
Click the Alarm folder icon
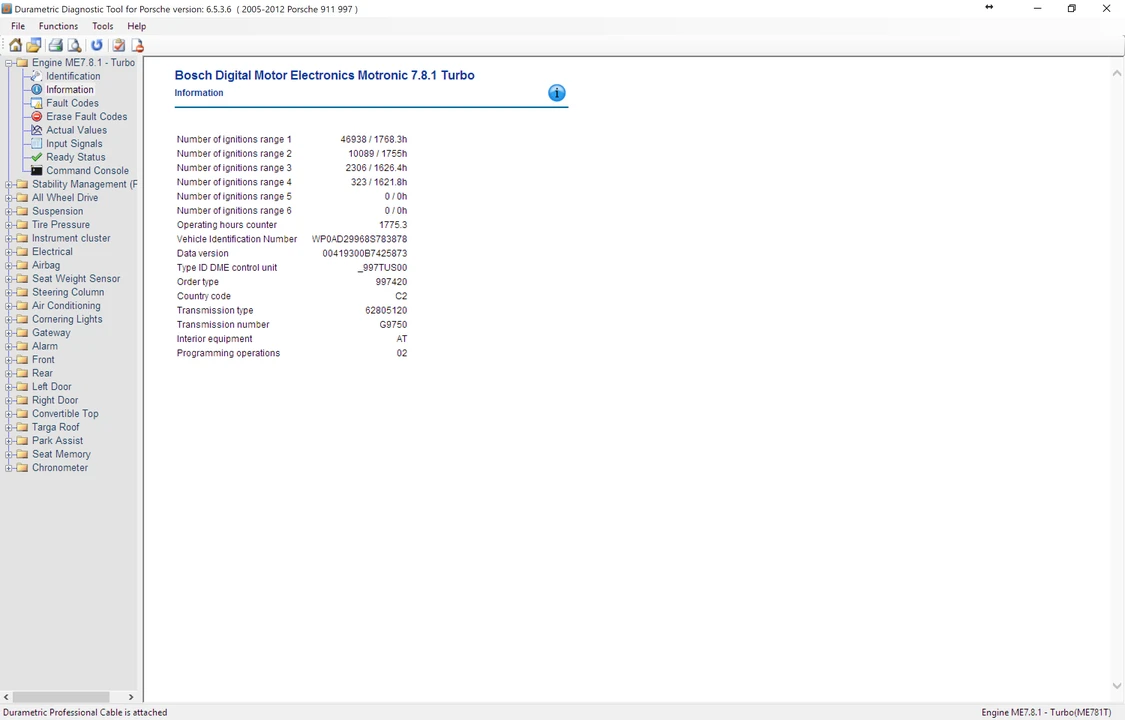point(22,346)
